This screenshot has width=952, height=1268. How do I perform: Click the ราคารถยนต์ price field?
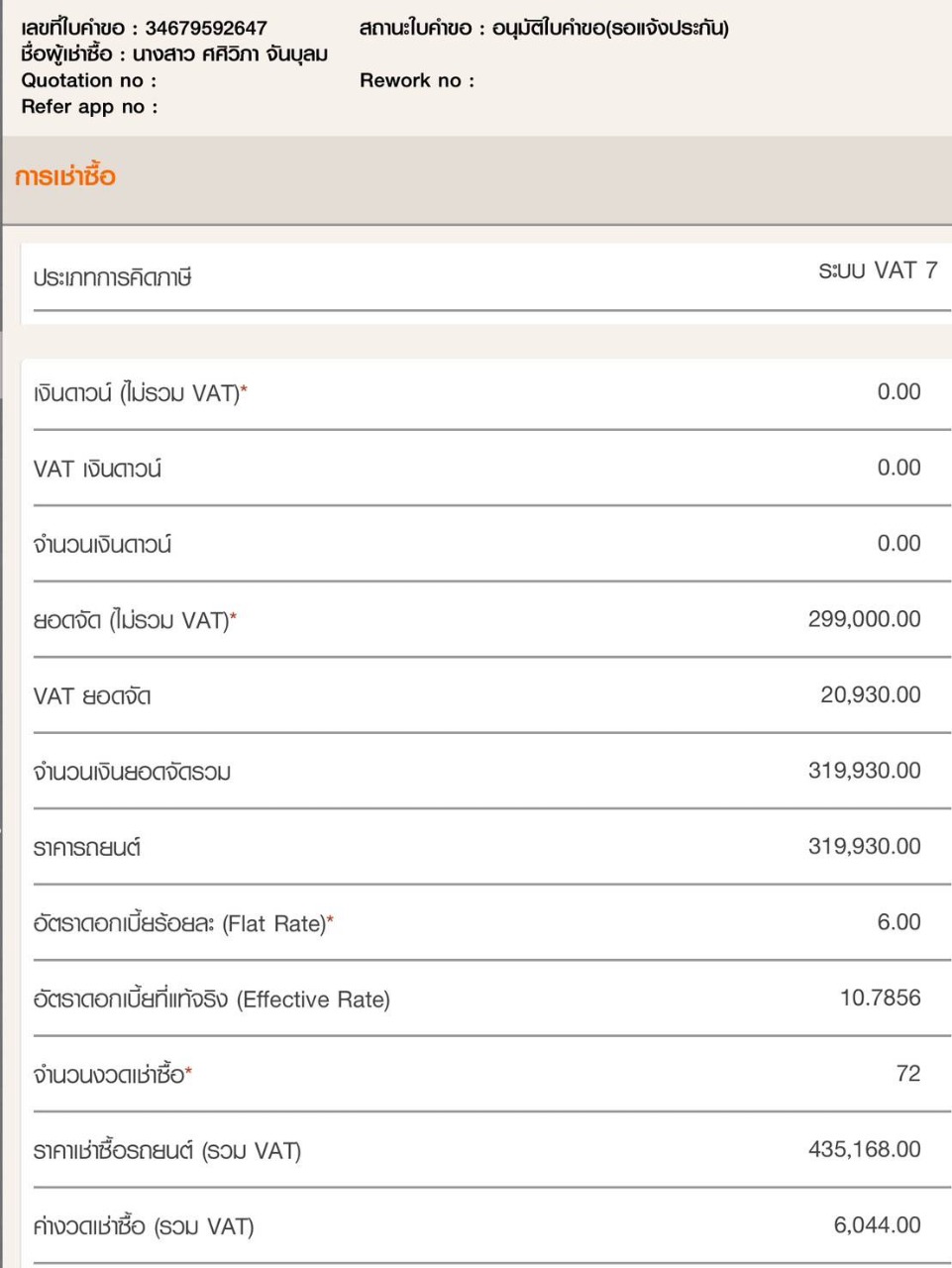click(x=864, y=847)
